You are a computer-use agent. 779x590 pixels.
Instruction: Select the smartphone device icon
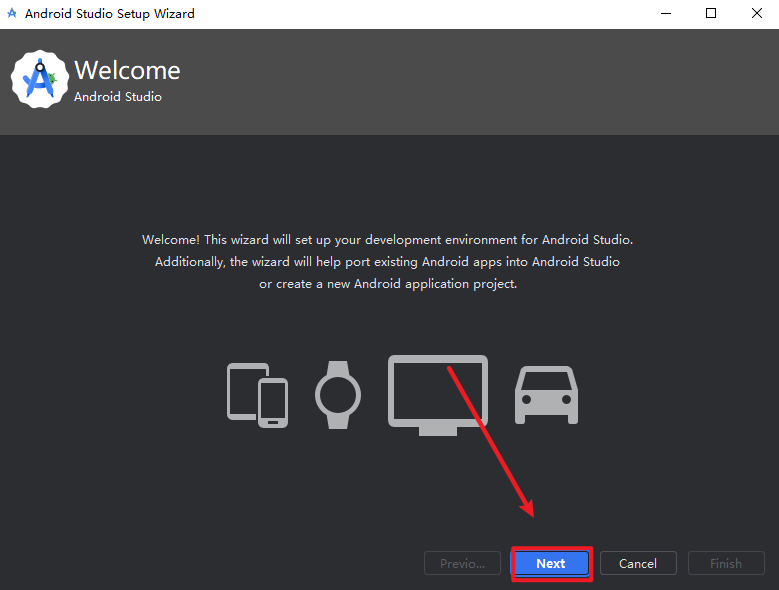pos(273,402)
